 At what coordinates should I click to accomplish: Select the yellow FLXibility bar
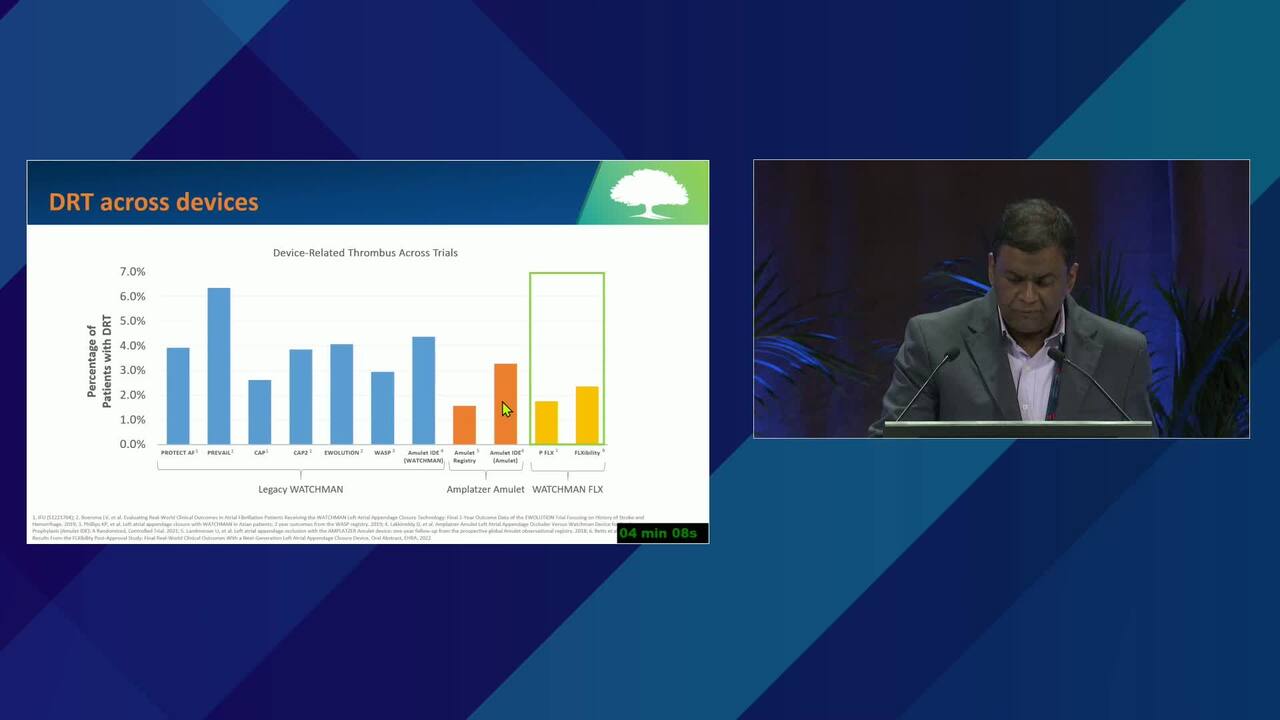(x=587, y=415)
